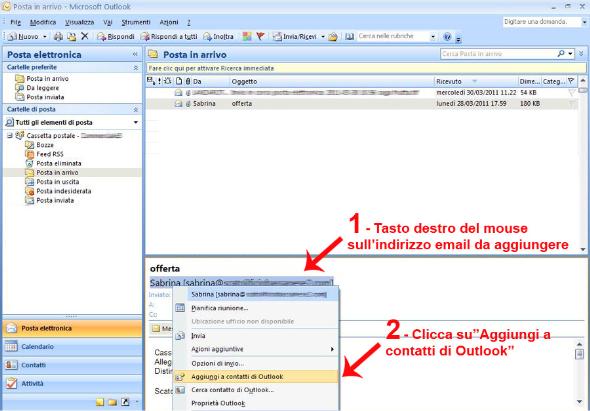Viewport: 590px width, 411px height.
Task: Open the Modifica menu
Action: point(43,22)
